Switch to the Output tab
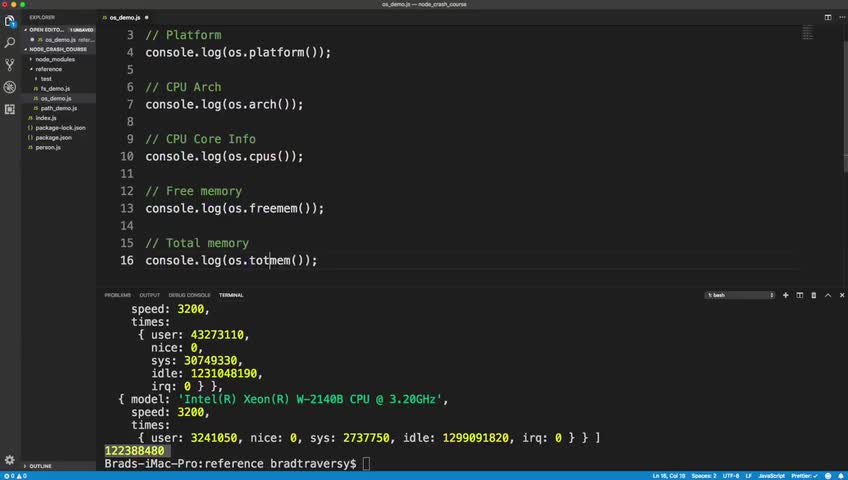The height and width of the screenshot is (480, 848). coord(149,295)
